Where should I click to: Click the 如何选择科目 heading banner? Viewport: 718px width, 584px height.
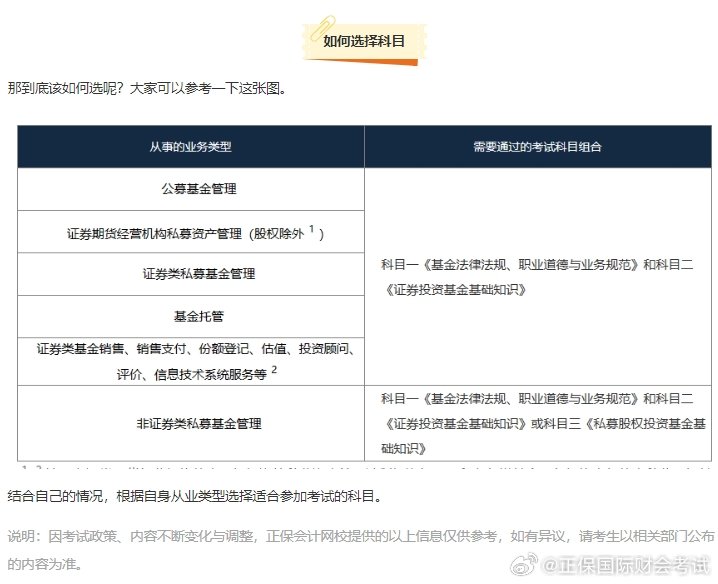coord(364,42)
